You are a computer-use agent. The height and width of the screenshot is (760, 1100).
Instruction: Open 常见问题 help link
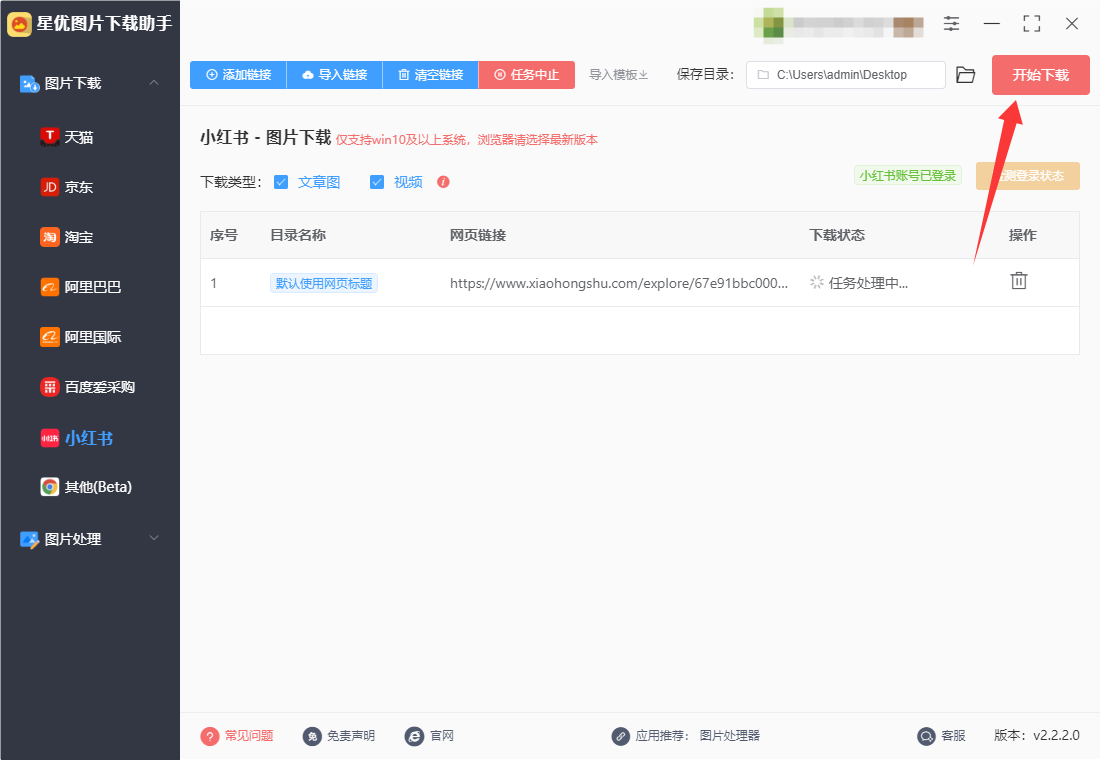coord(237,735)
